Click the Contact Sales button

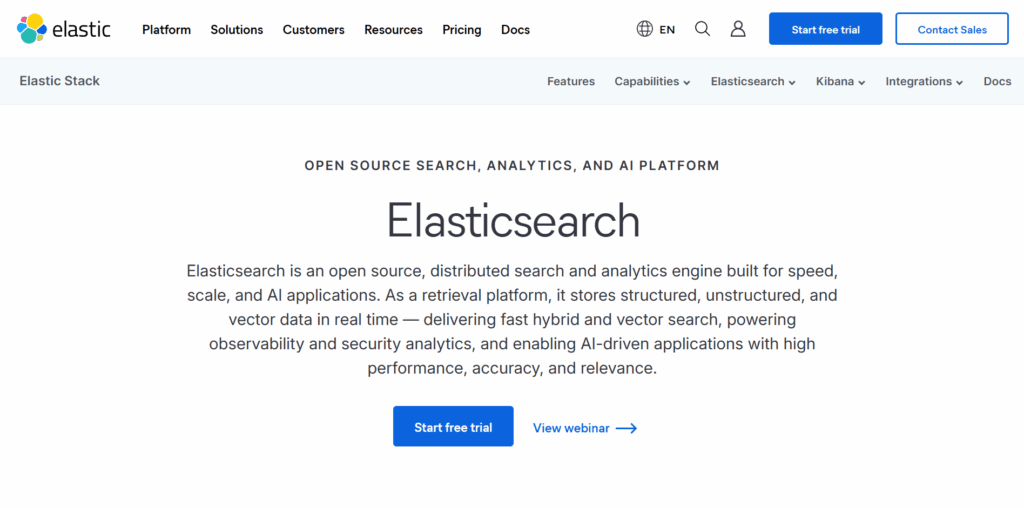[x=952, y=29]
